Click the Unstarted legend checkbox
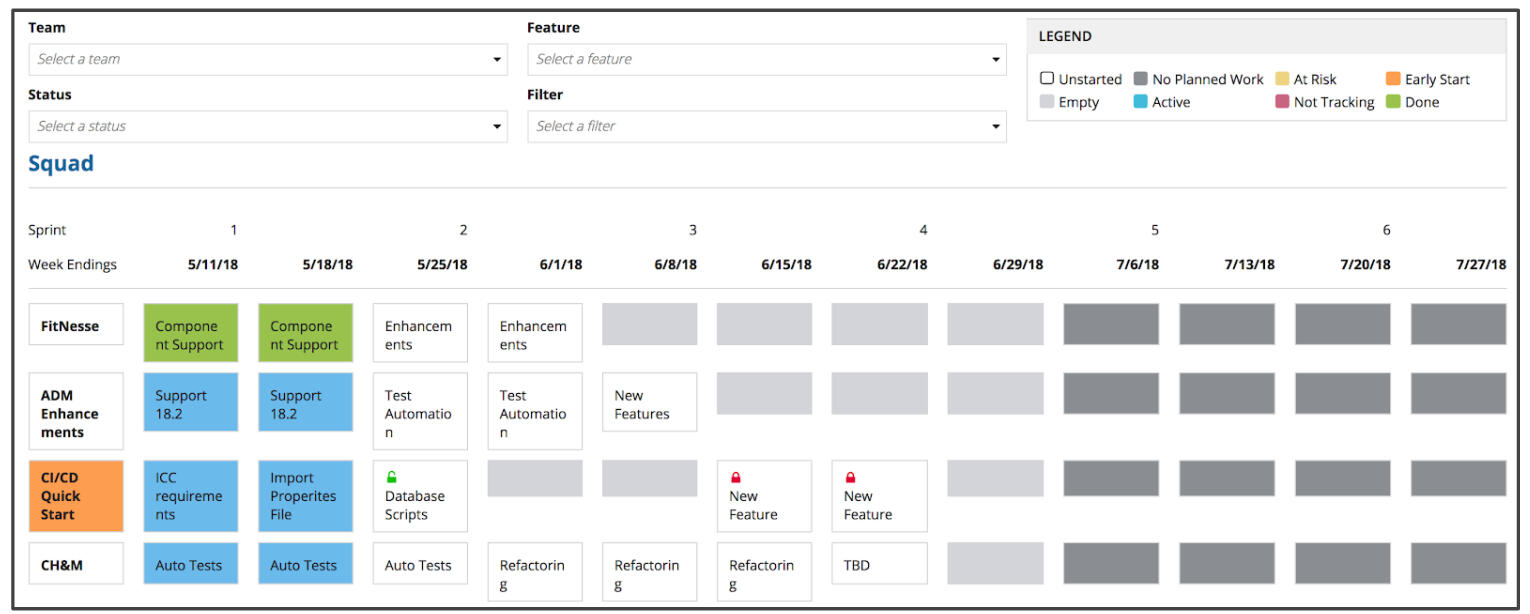Viewport: 1530px width, 614px height. click(1047, 79)
